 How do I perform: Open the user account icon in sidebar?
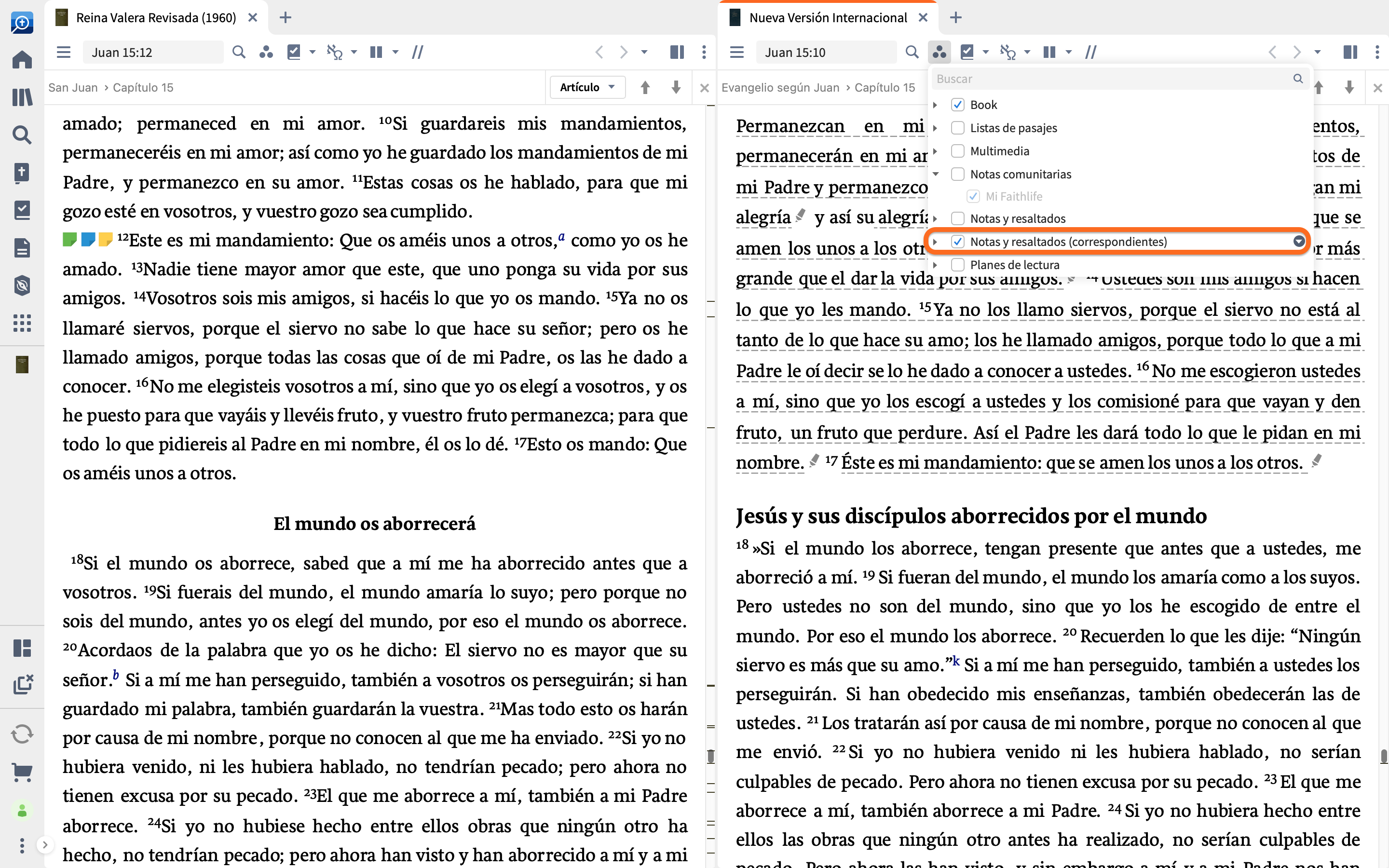(x=22, y=811)
